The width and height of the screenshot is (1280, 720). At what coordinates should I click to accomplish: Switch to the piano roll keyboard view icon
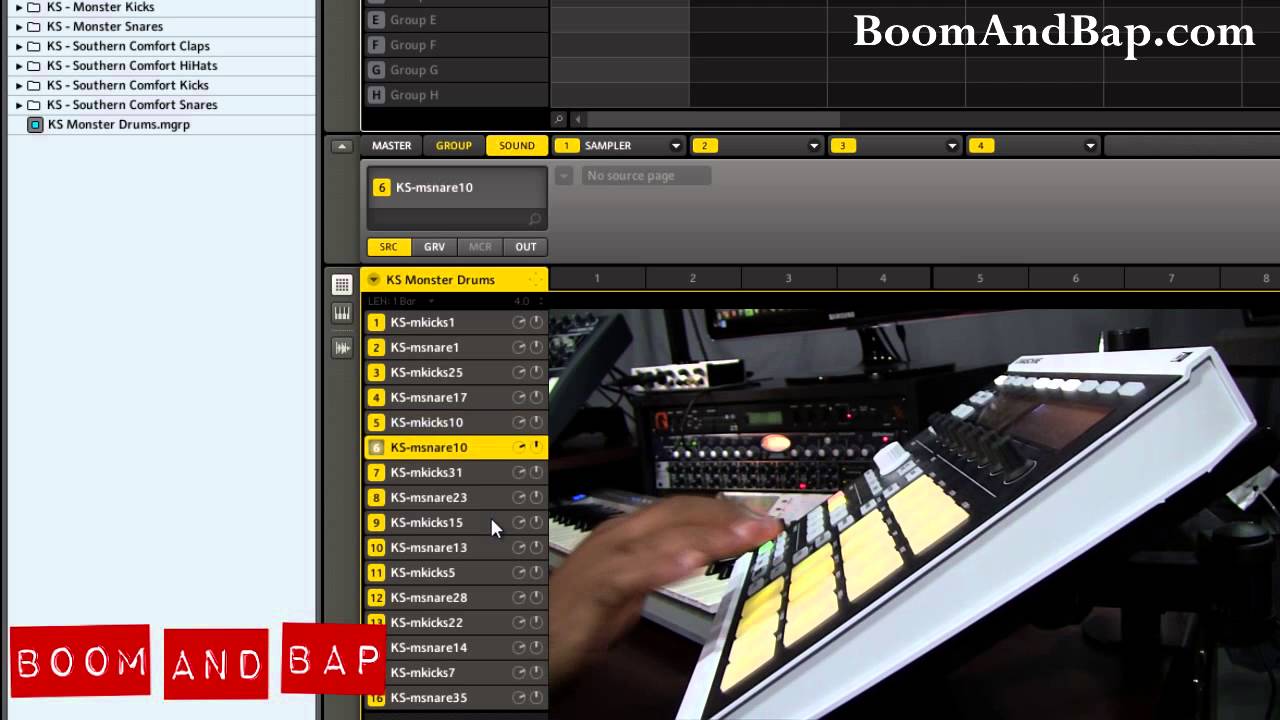coord(342,314)
